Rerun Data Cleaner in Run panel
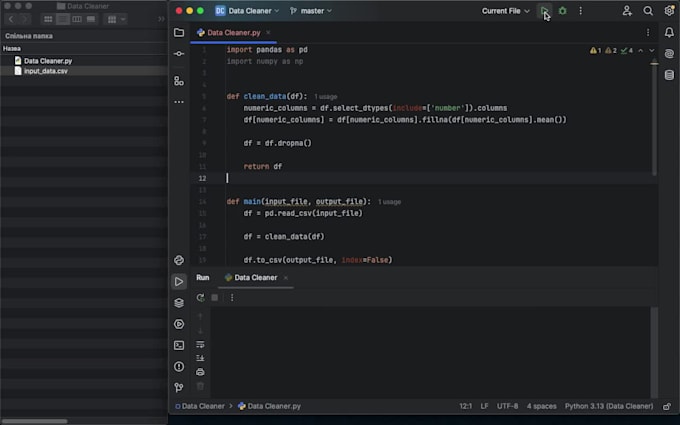Screen dimensions: 680x425 tap(200, 298)
